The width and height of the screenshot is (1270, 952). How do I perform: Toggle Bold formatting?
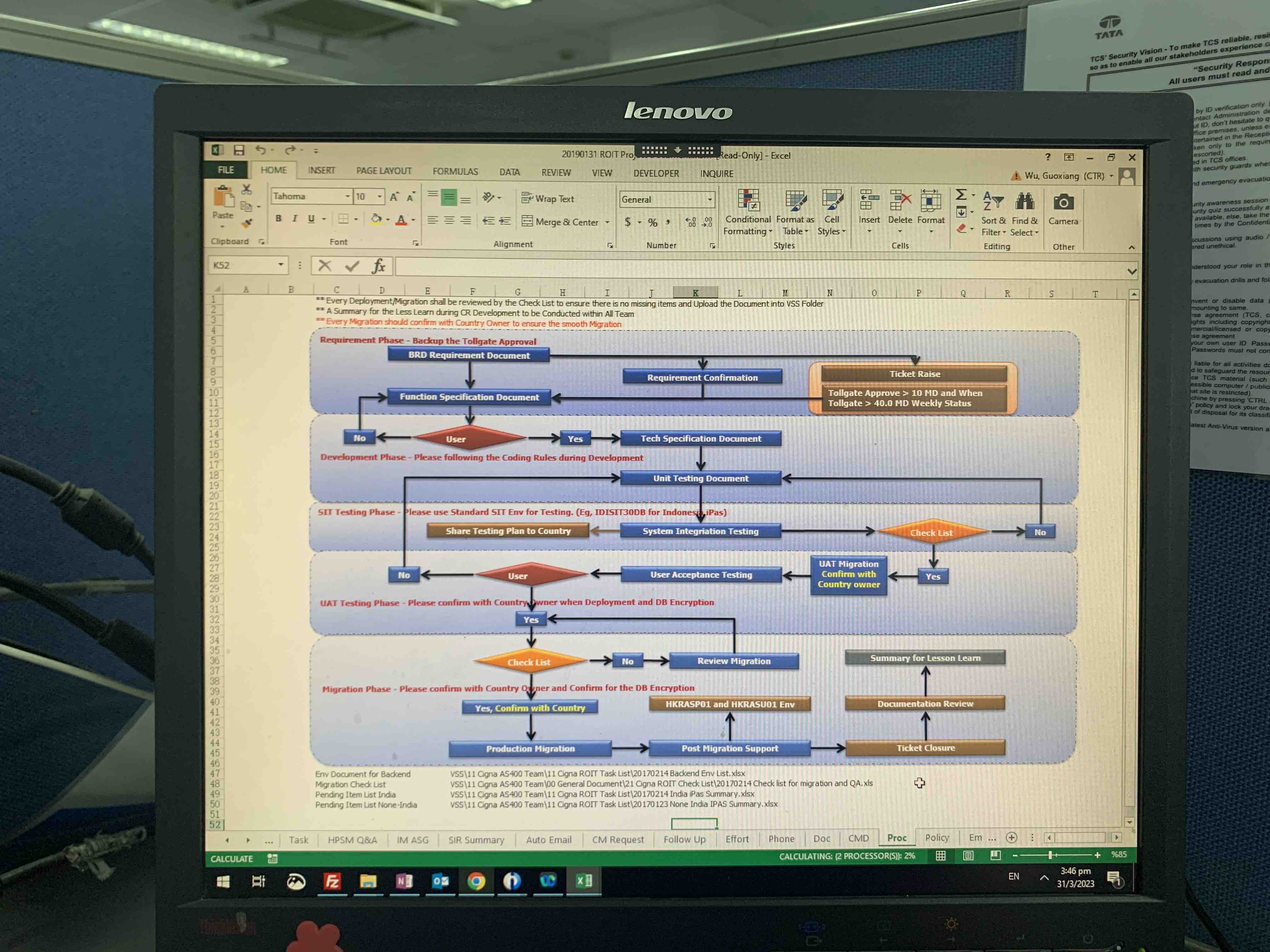pyautogui.click(x=278, y=218)
